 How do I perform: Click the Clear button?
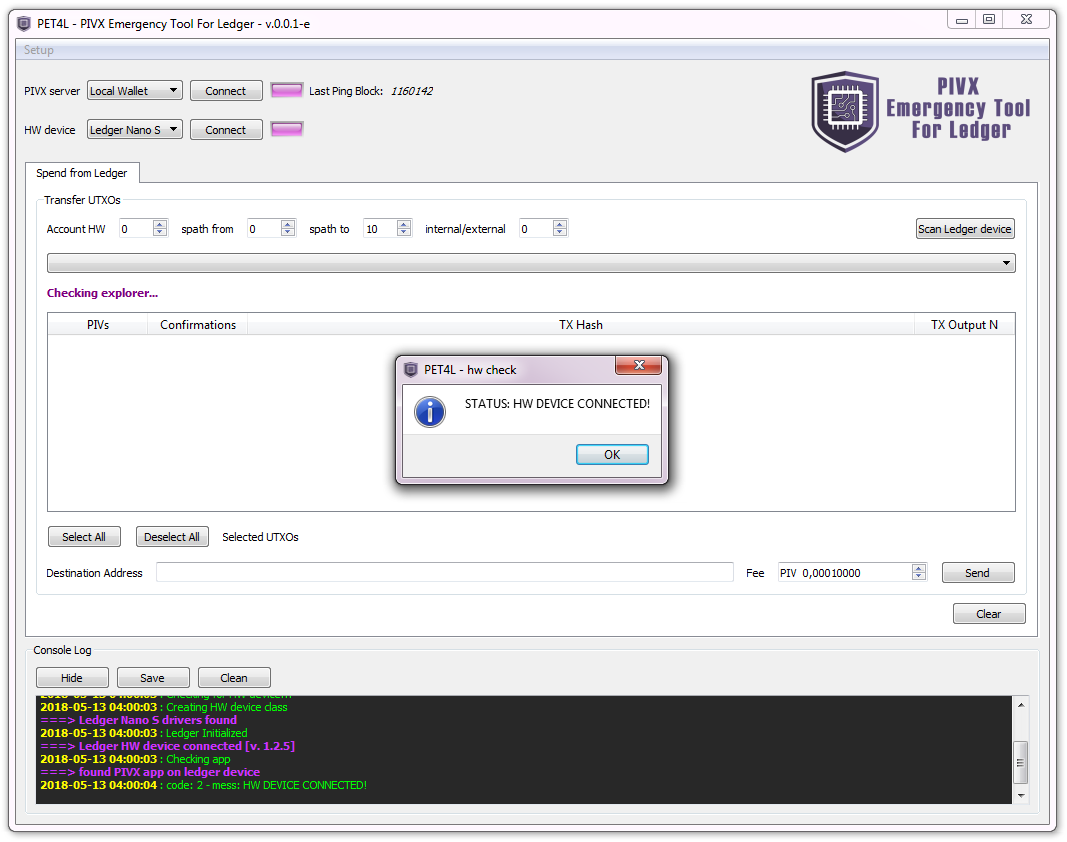[x=989, y=613]
